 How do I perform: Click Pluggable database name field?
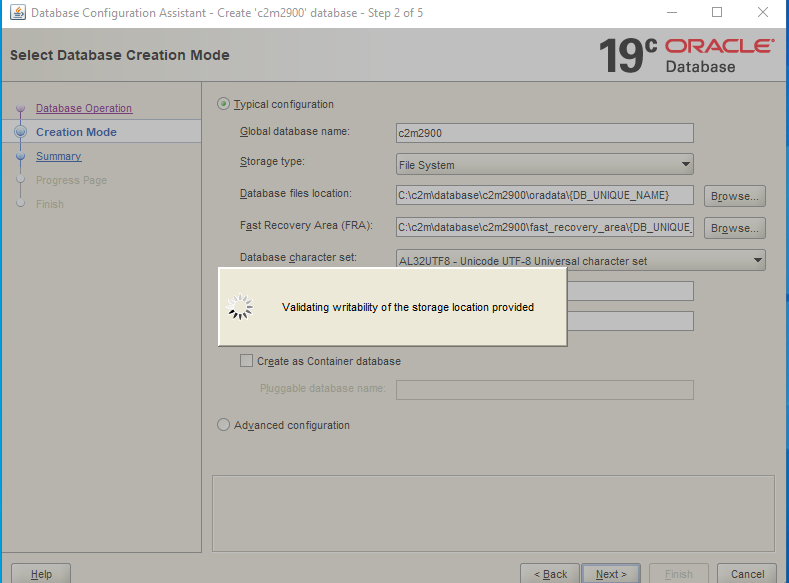coord(544,390)
